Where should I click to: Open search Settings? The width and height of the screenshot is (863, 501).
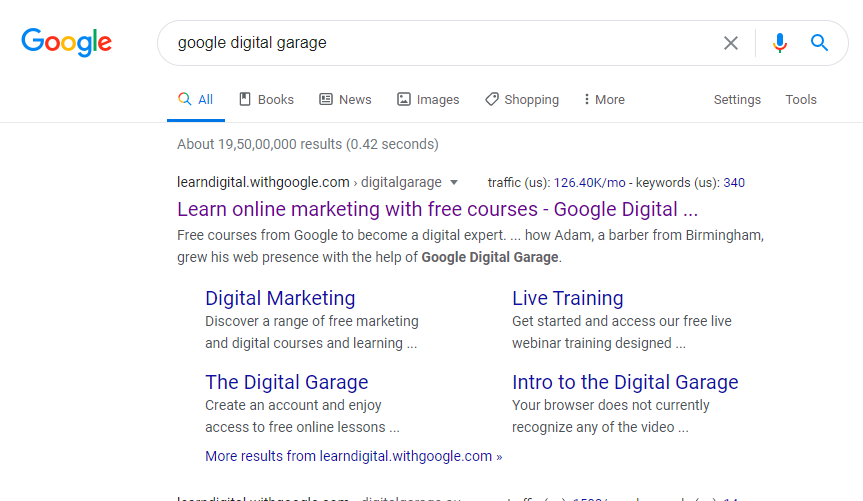pyautogui.click(x=737, y=100)
